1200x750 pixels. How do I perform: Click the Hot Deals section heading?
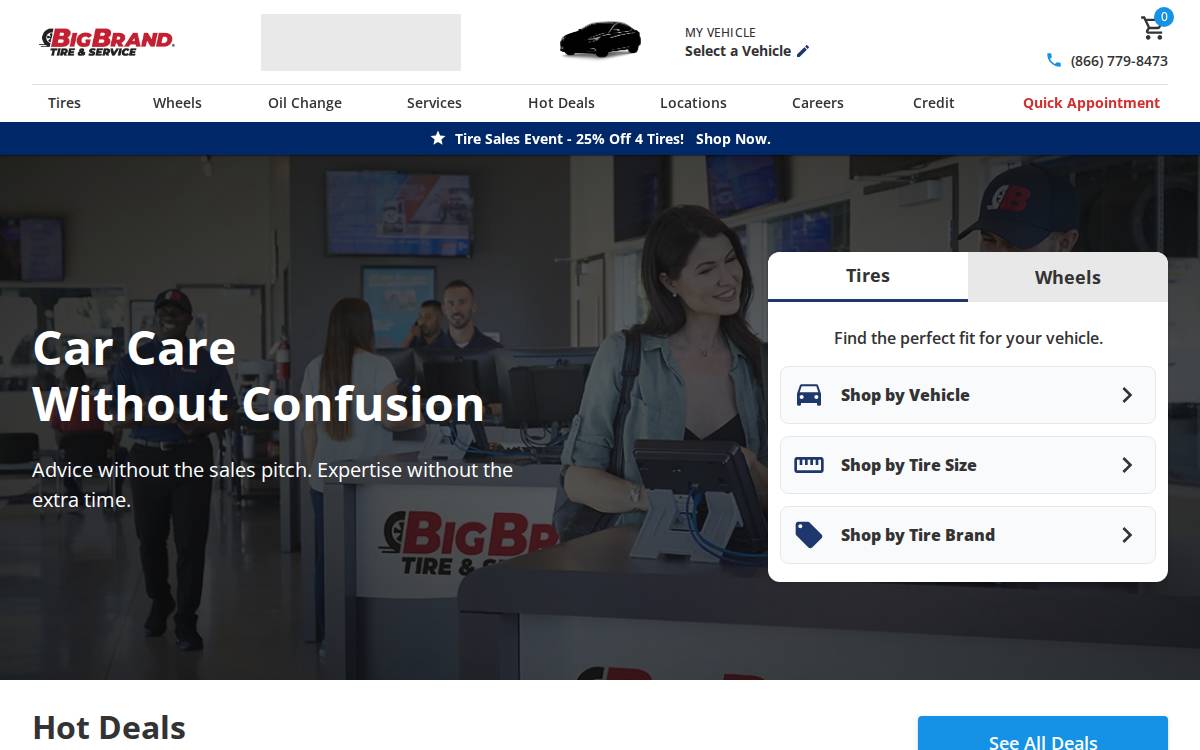[x=109, y=727]
